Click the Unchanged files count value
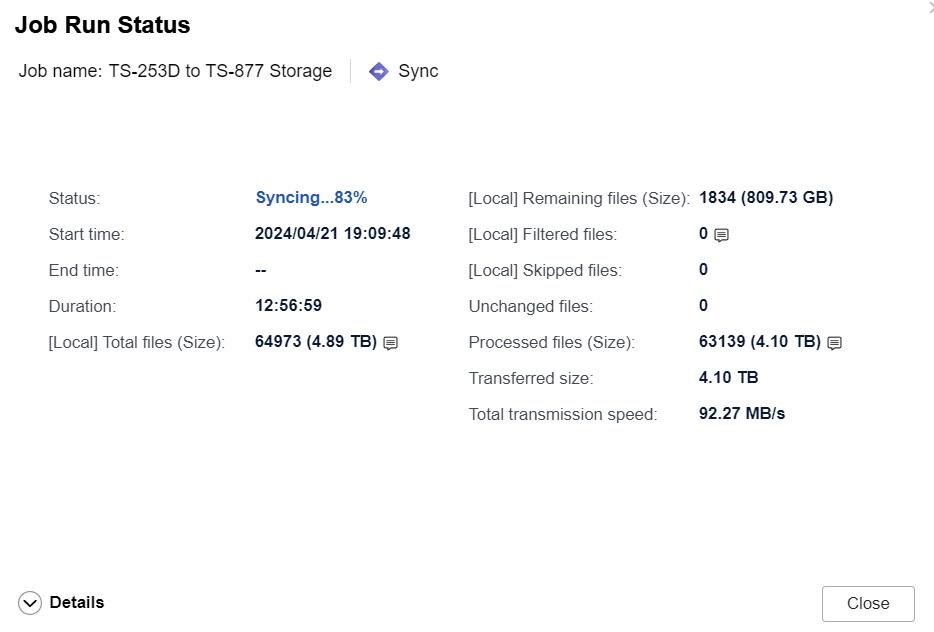The width and height of the screenshot is (934, 632). [703, 305]
